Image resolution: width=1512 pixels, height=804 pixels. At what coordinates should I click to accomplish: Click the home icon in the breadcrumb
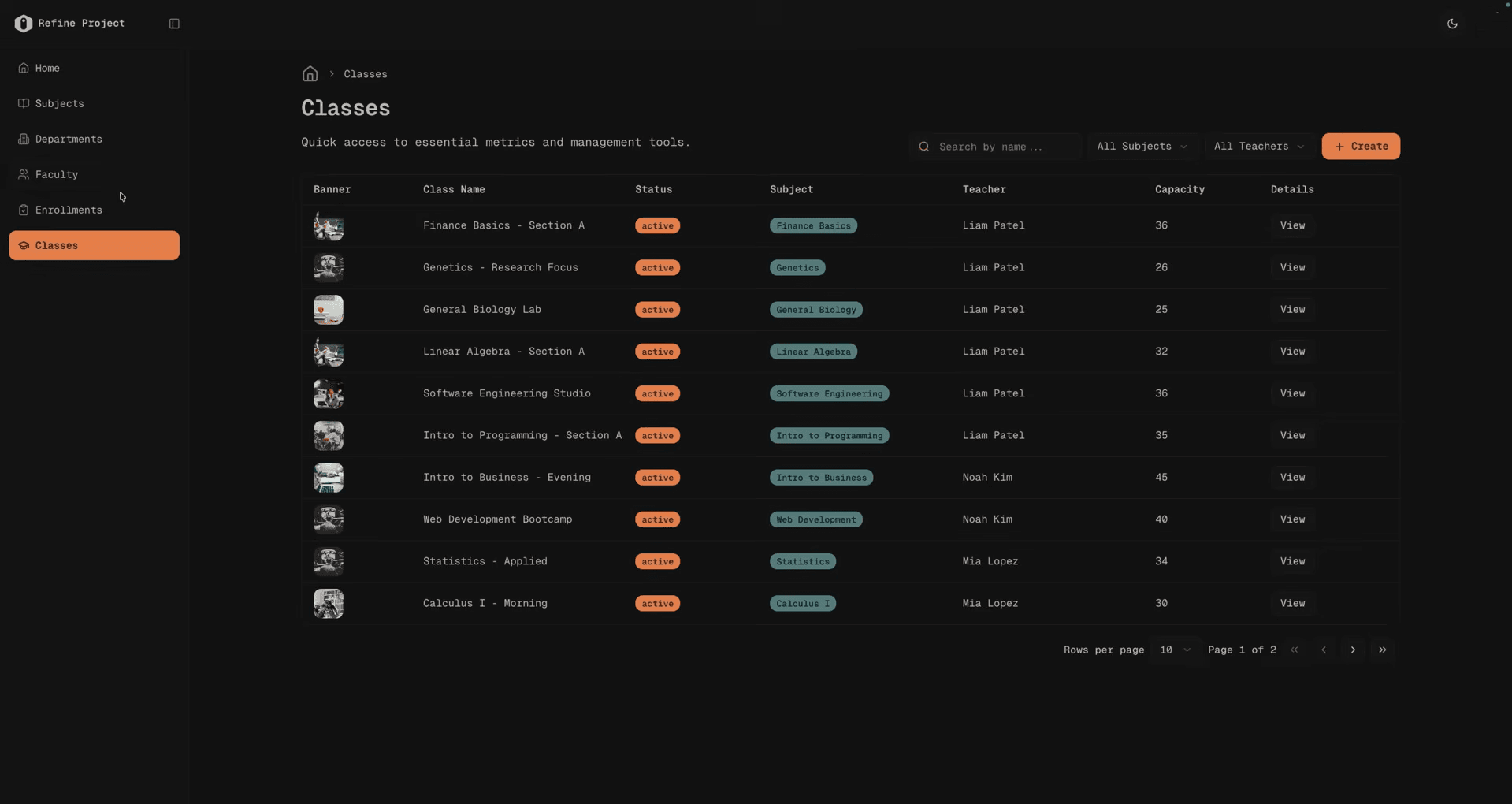[310, 73]
